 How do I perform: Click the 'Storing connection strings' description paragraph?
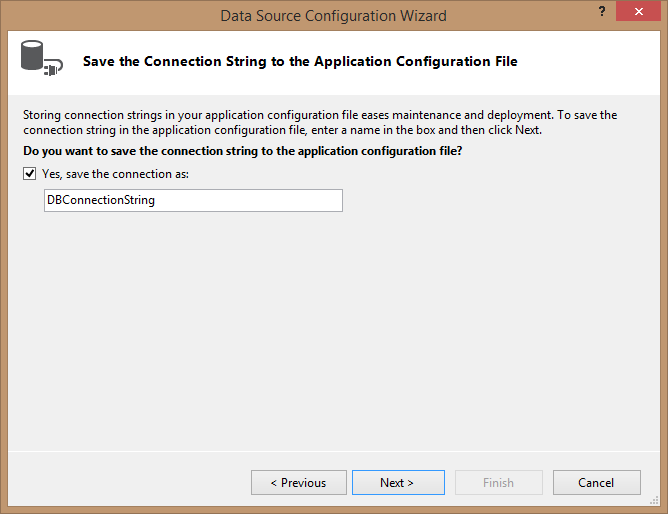click(x=320, y=122)
